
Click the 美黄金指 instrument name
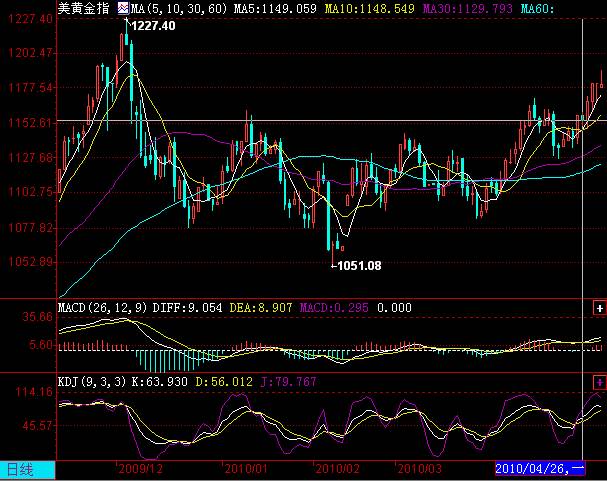84,8
